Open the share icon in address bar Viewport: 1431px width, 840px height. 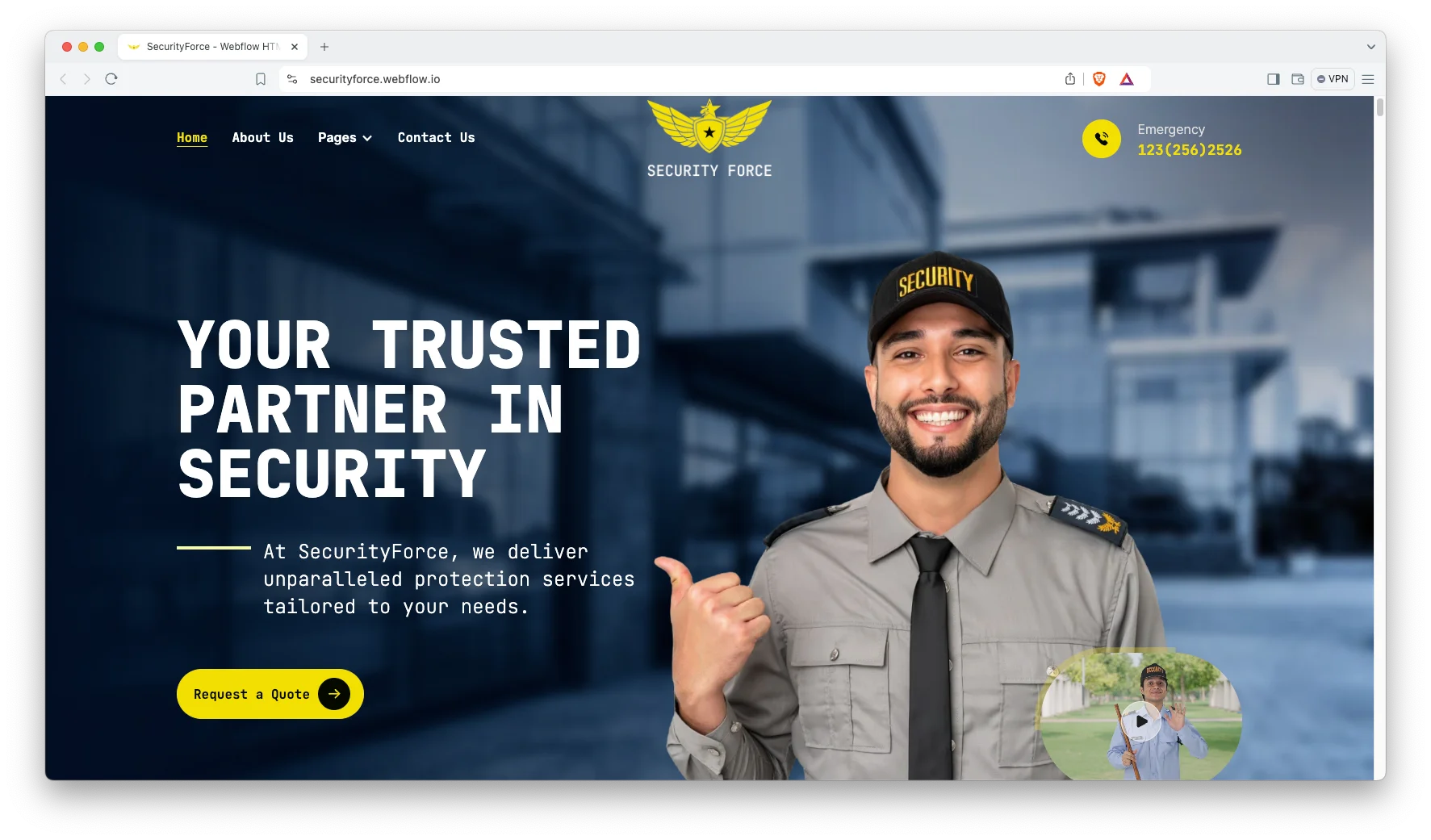(x=1070, y=79)
